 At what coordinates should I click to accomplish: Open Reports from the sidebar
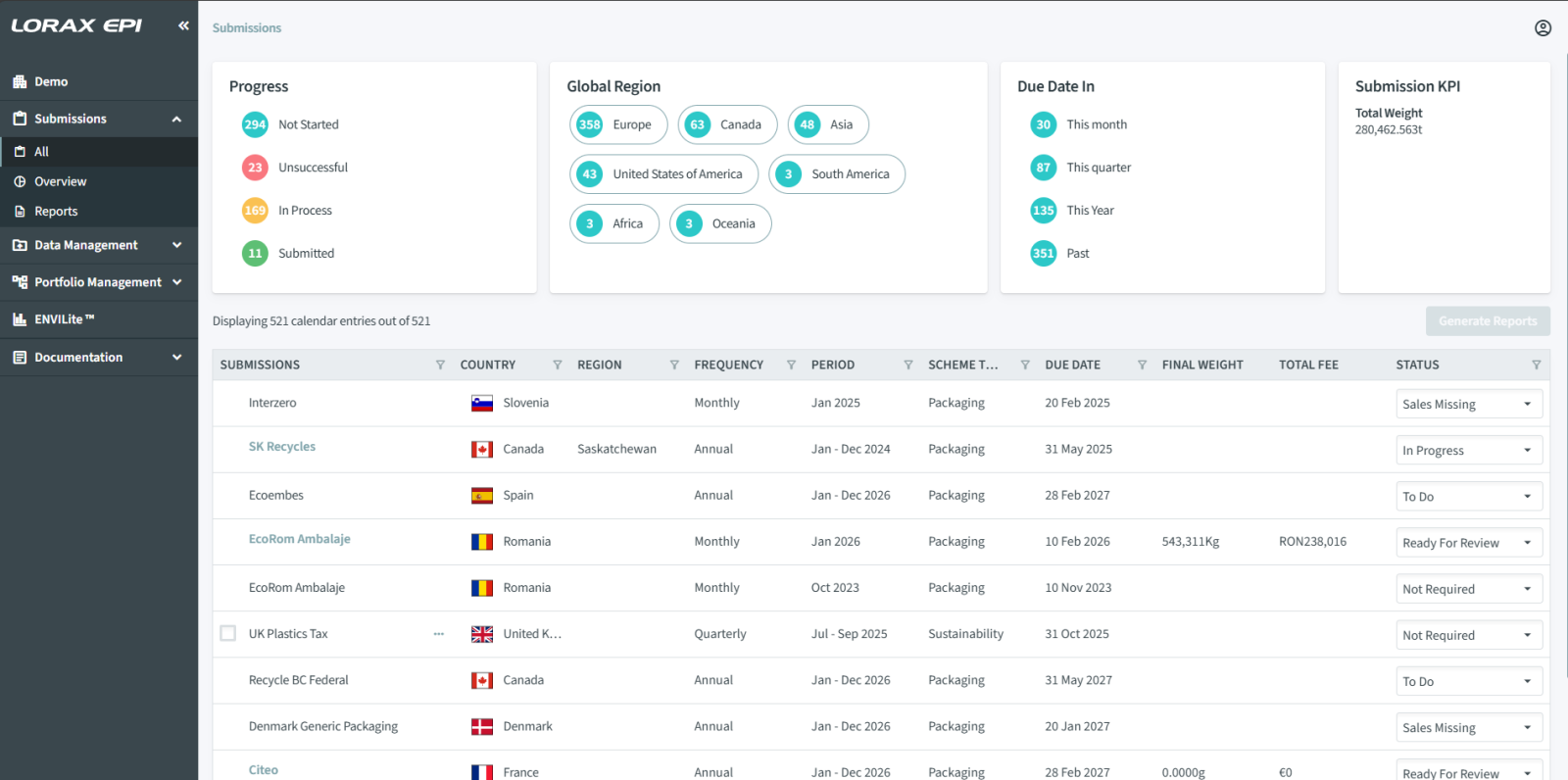pyautogui.click(x=56, y=212)
